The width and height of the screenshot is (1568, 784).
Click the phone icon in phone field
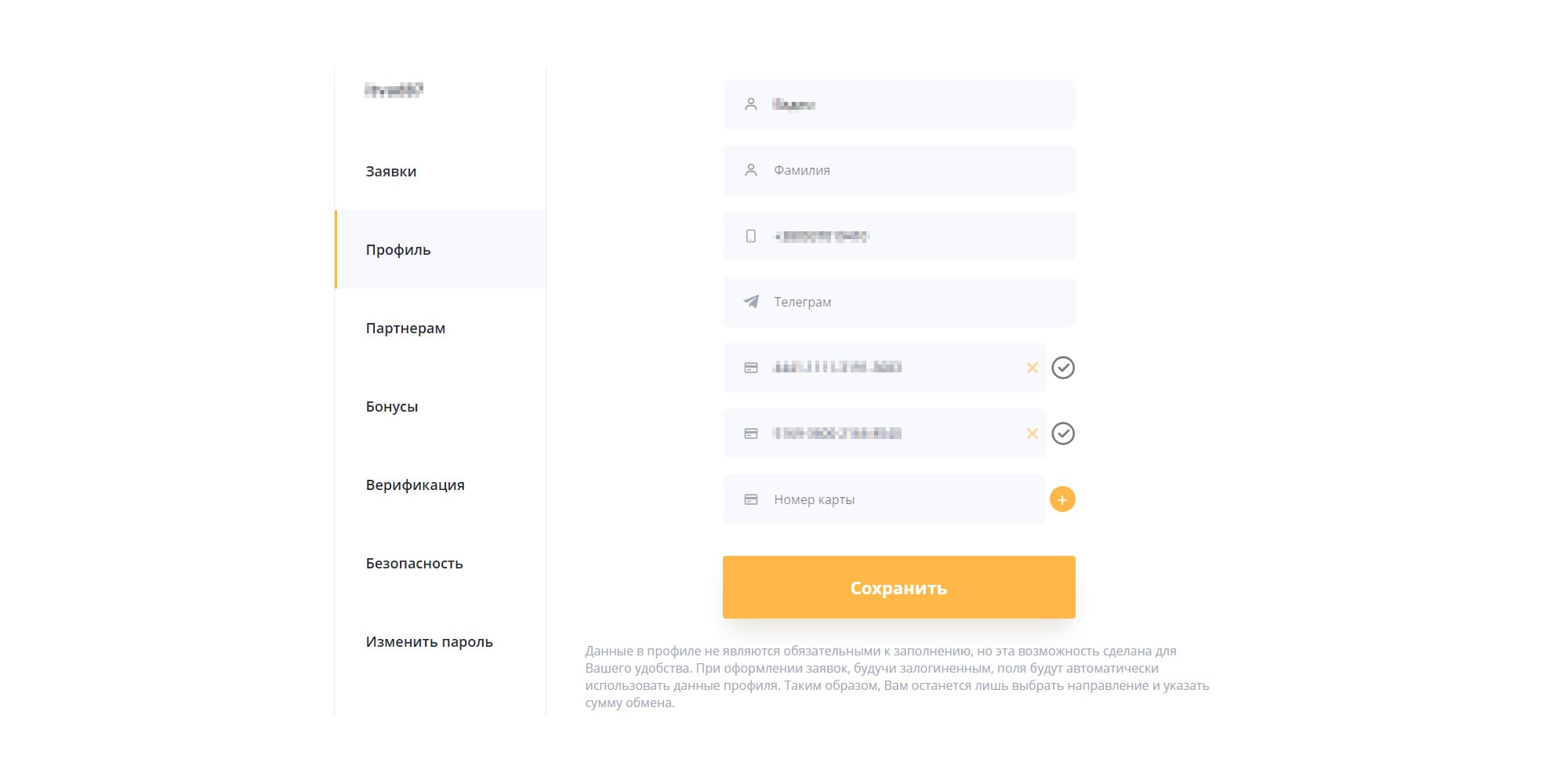[x=751, y=236]
